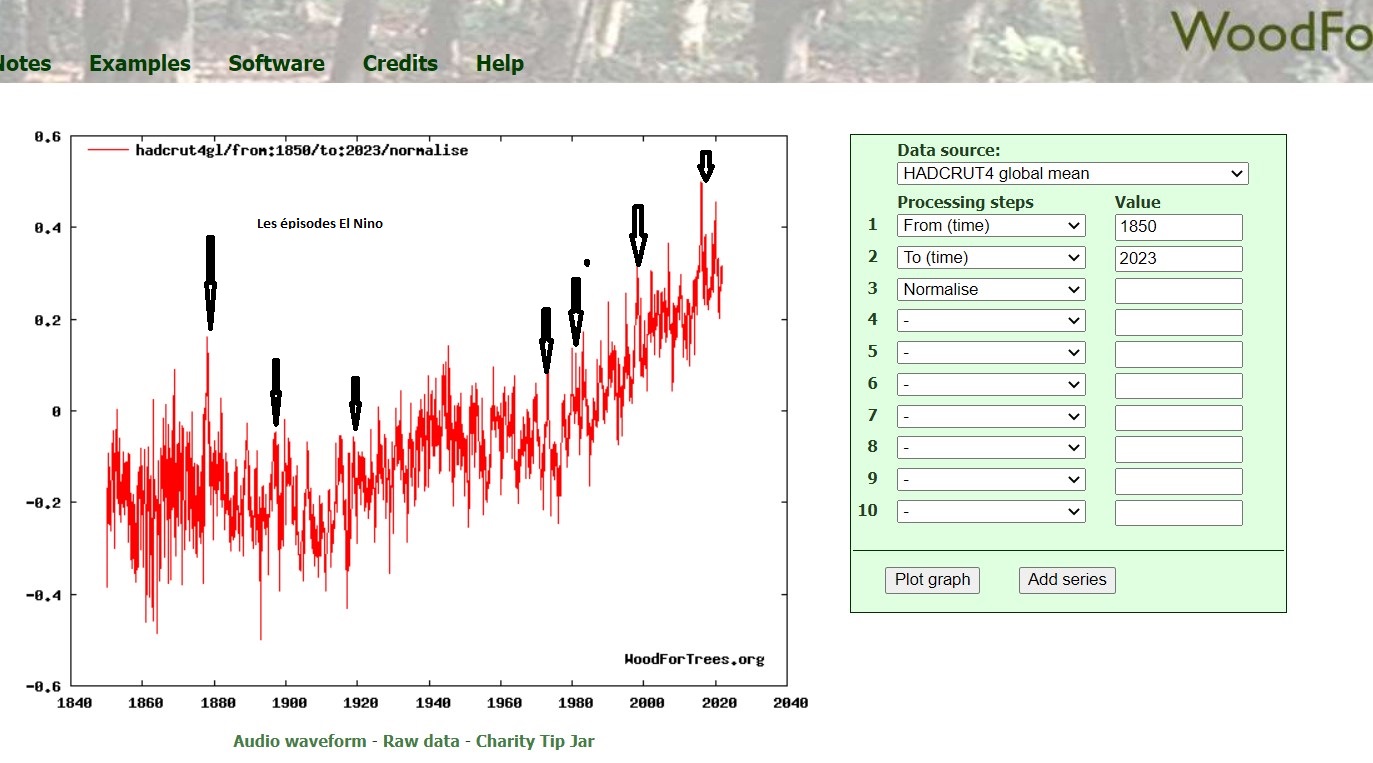Expand the Data source dropdown
Image resolution: width=1373 pixels, height=763 pixels.
(1072, 173)
